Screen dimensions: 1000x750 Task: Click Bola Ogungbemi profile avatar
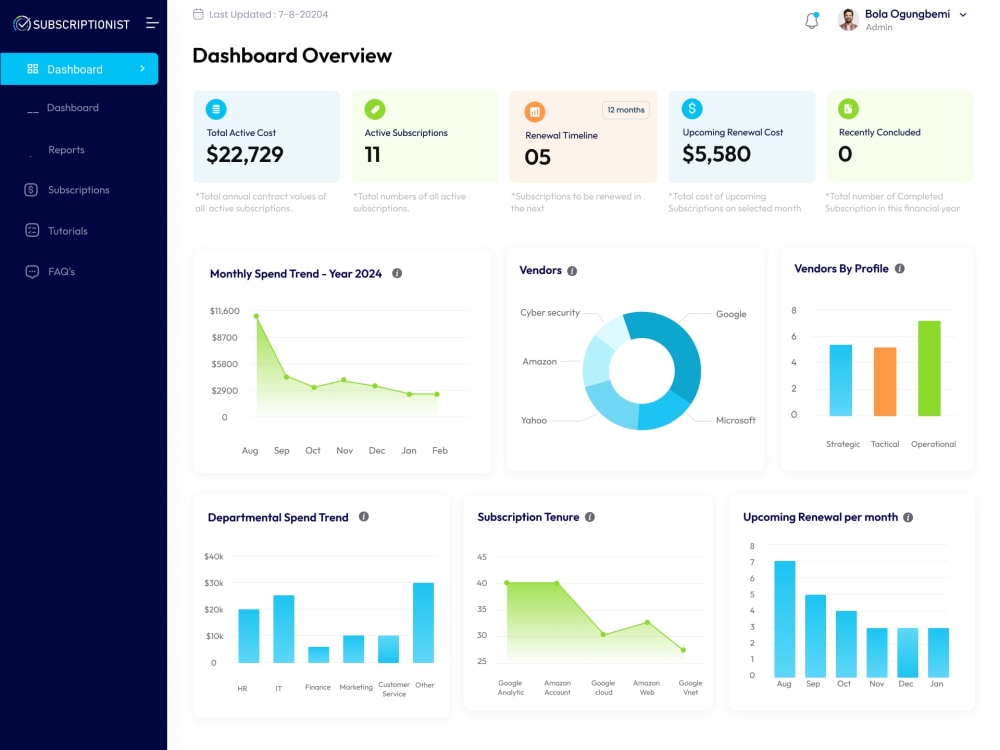[x=848, y=20]
